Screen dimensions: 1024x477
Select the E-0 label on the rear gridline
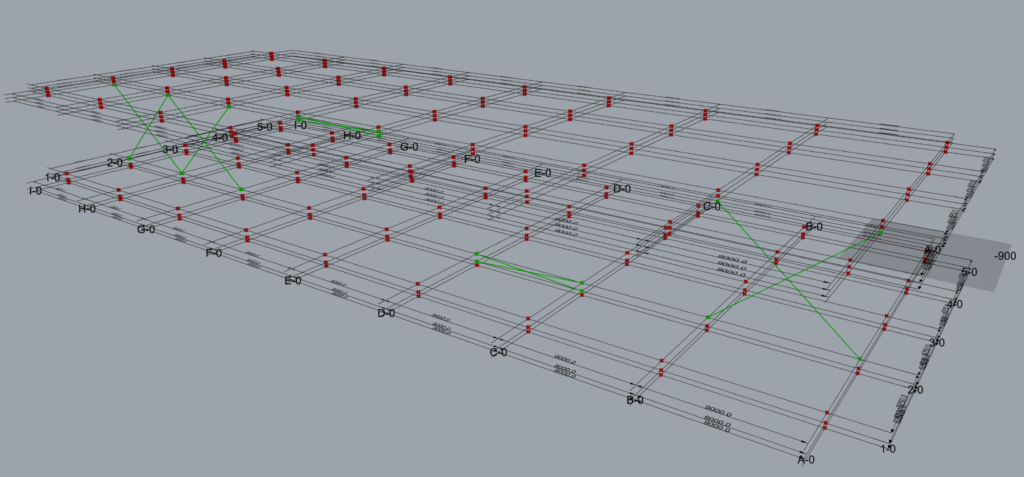tap(543, 173)
